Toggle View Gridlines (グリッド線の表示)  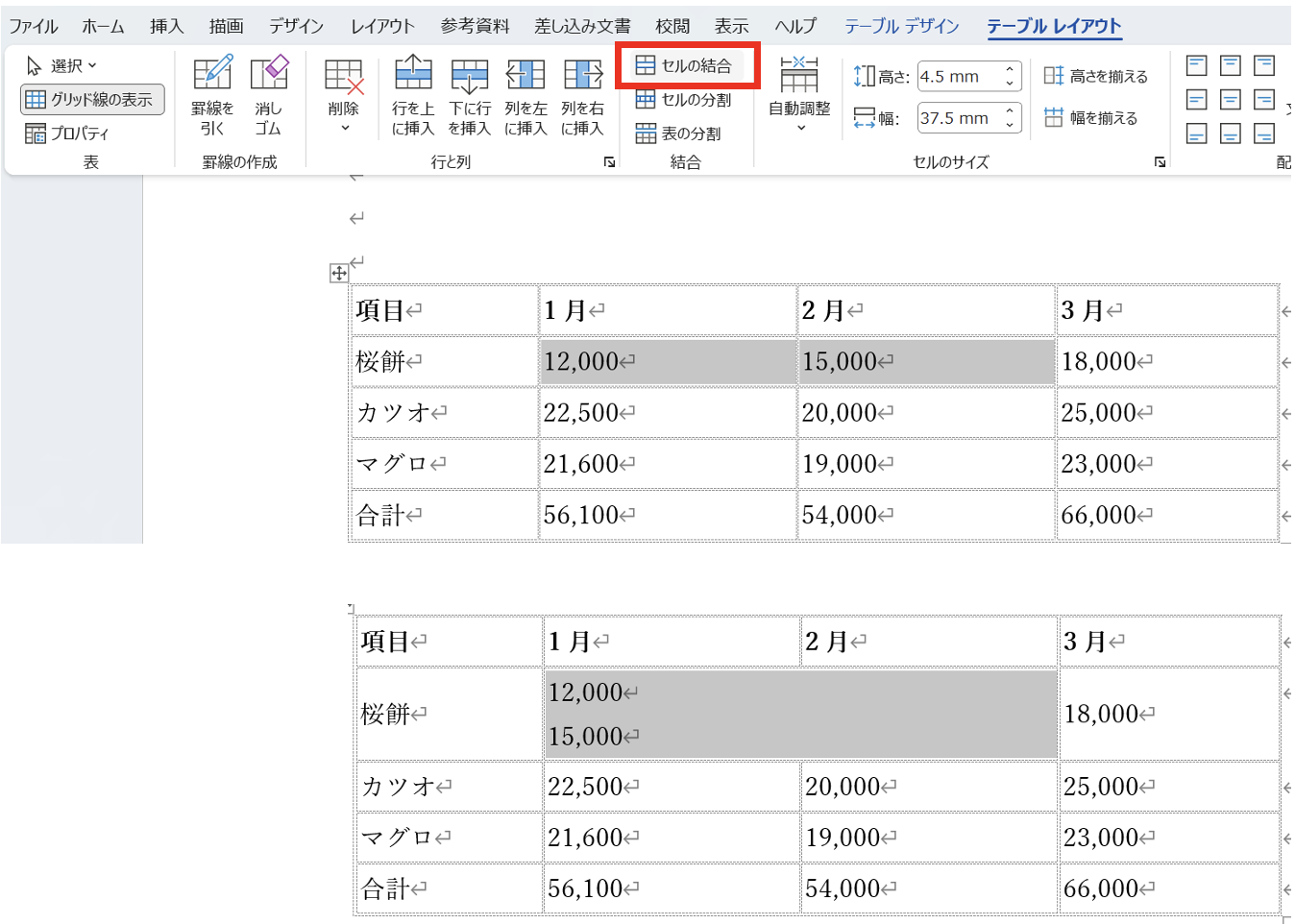click(x=91, y=99)
